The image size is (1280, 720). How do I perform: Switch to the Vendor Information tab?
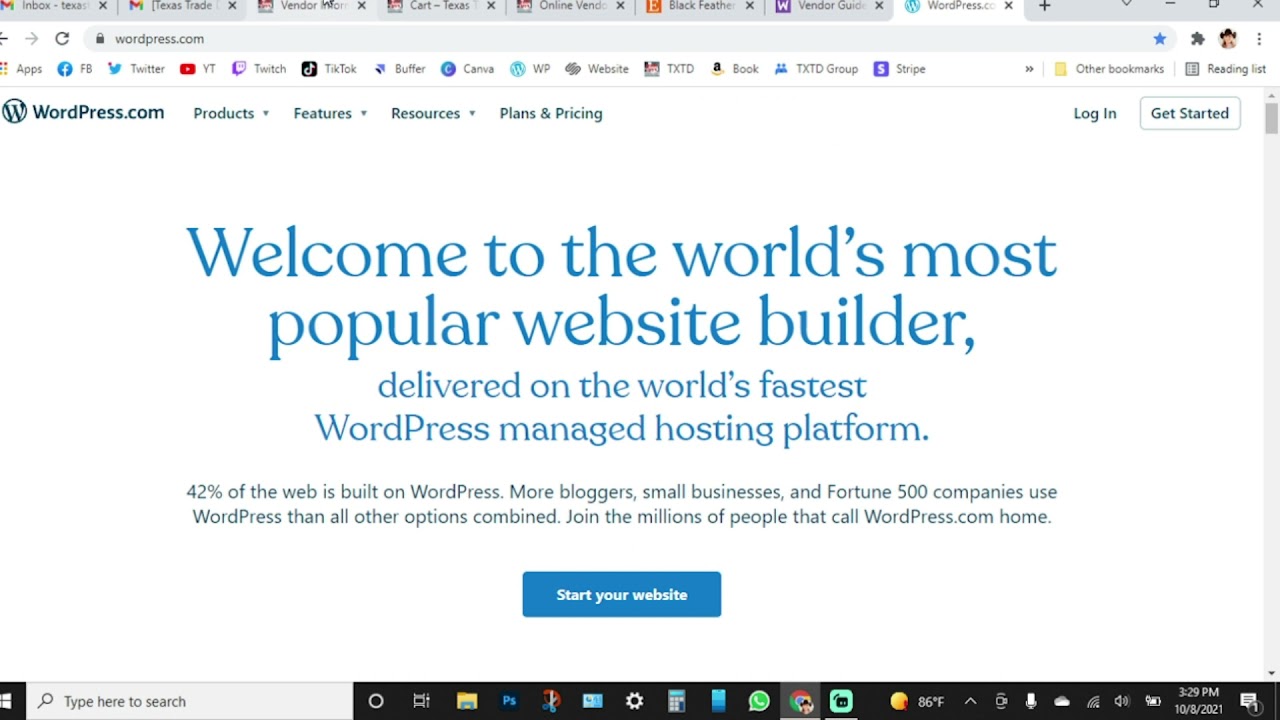[312, 6]
